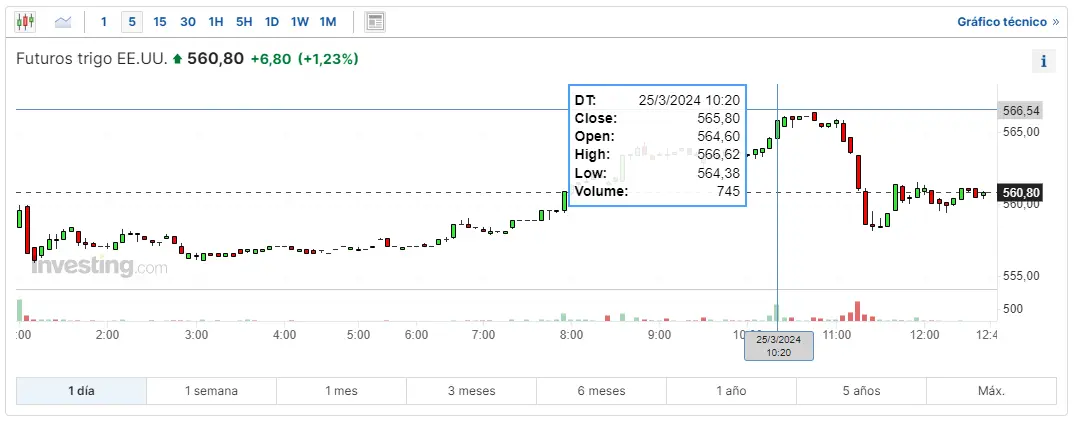Pick the 5H interval button

pyautogui.click(x=244, y=21)
